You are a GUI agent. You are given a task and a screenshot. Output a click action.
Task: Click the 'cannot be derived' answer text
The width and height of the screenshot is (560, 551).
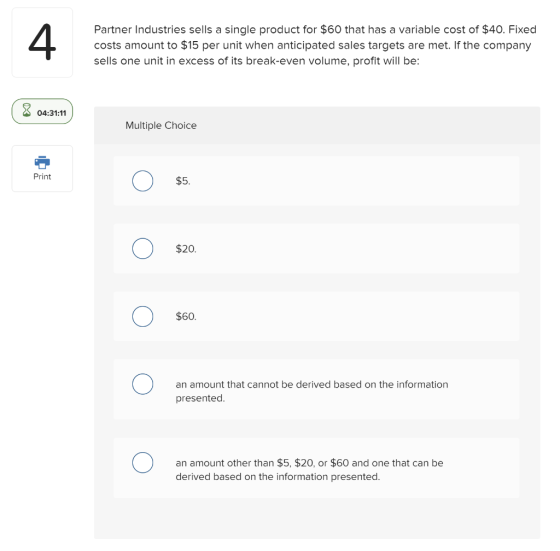[x=312, y=391]
